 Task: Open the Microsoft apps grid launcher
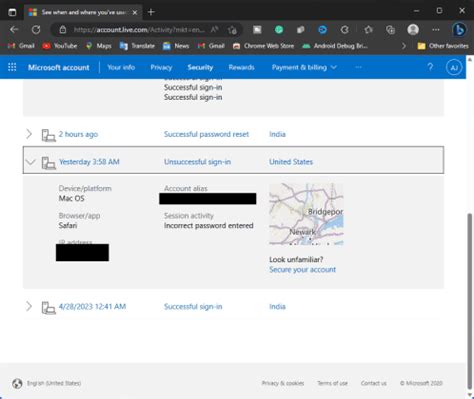[12, 67]
